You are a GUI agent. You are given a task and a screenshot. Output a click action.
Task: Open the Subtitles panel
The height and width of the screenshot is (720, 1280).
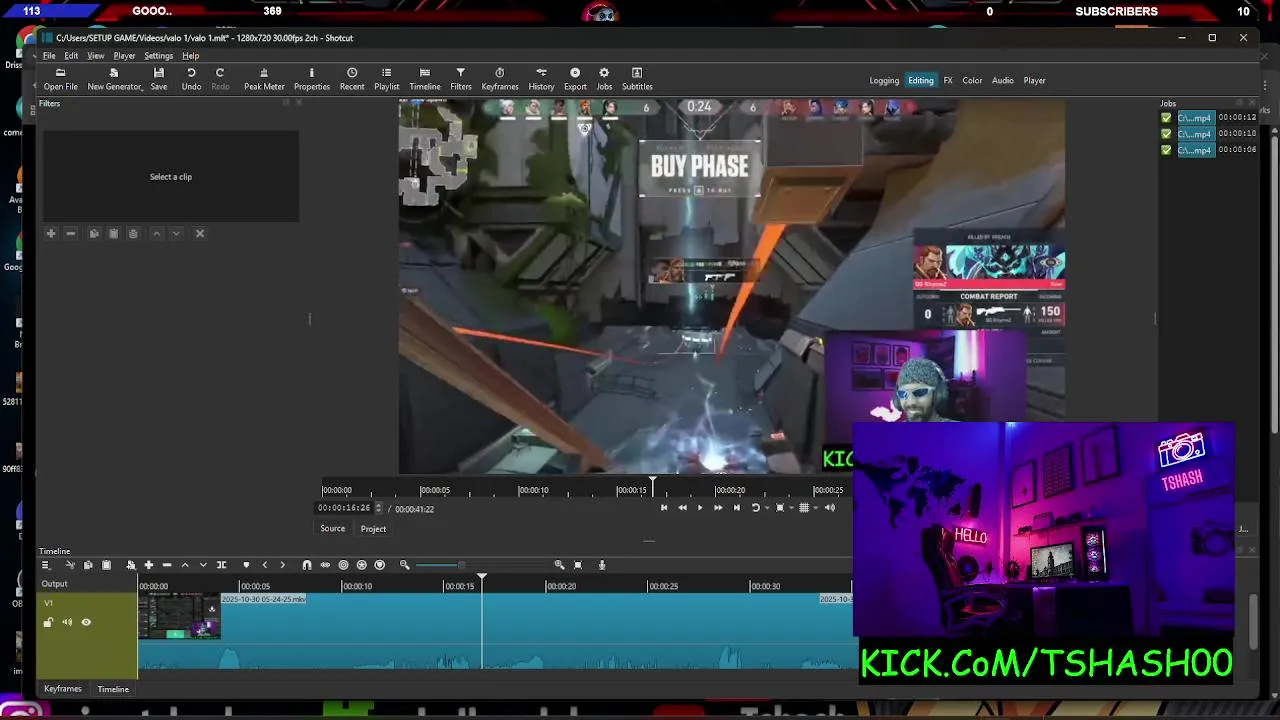tap(637, 79)
